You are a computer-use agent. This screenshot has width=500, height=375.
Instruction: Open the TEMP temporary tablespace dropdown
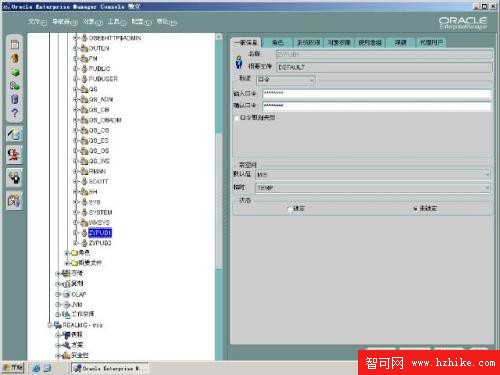click(373, 188)
